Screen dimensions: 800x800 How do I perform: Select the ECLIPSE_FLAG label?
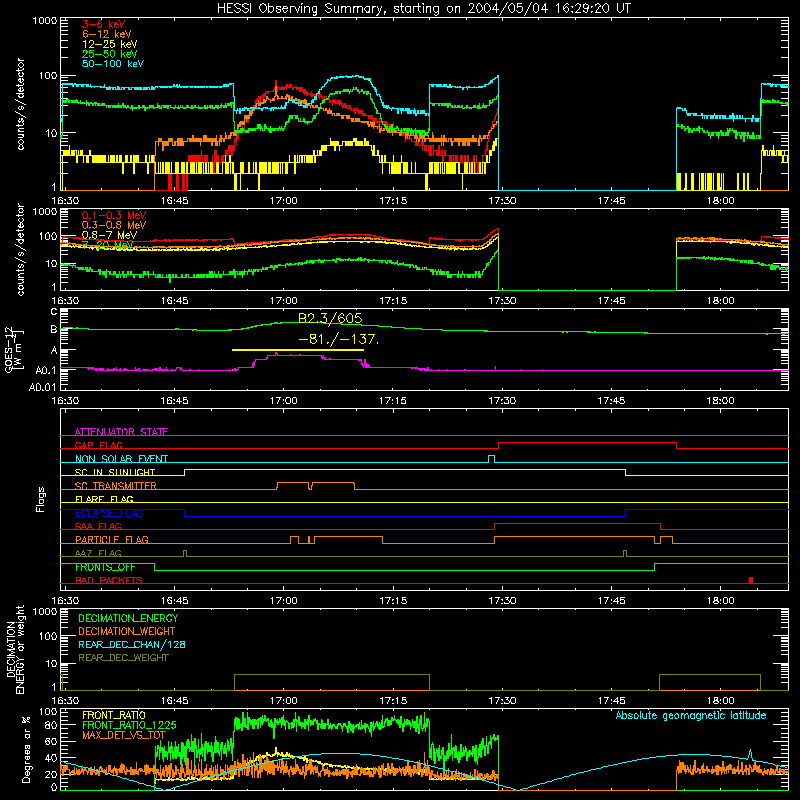point(109,513)
